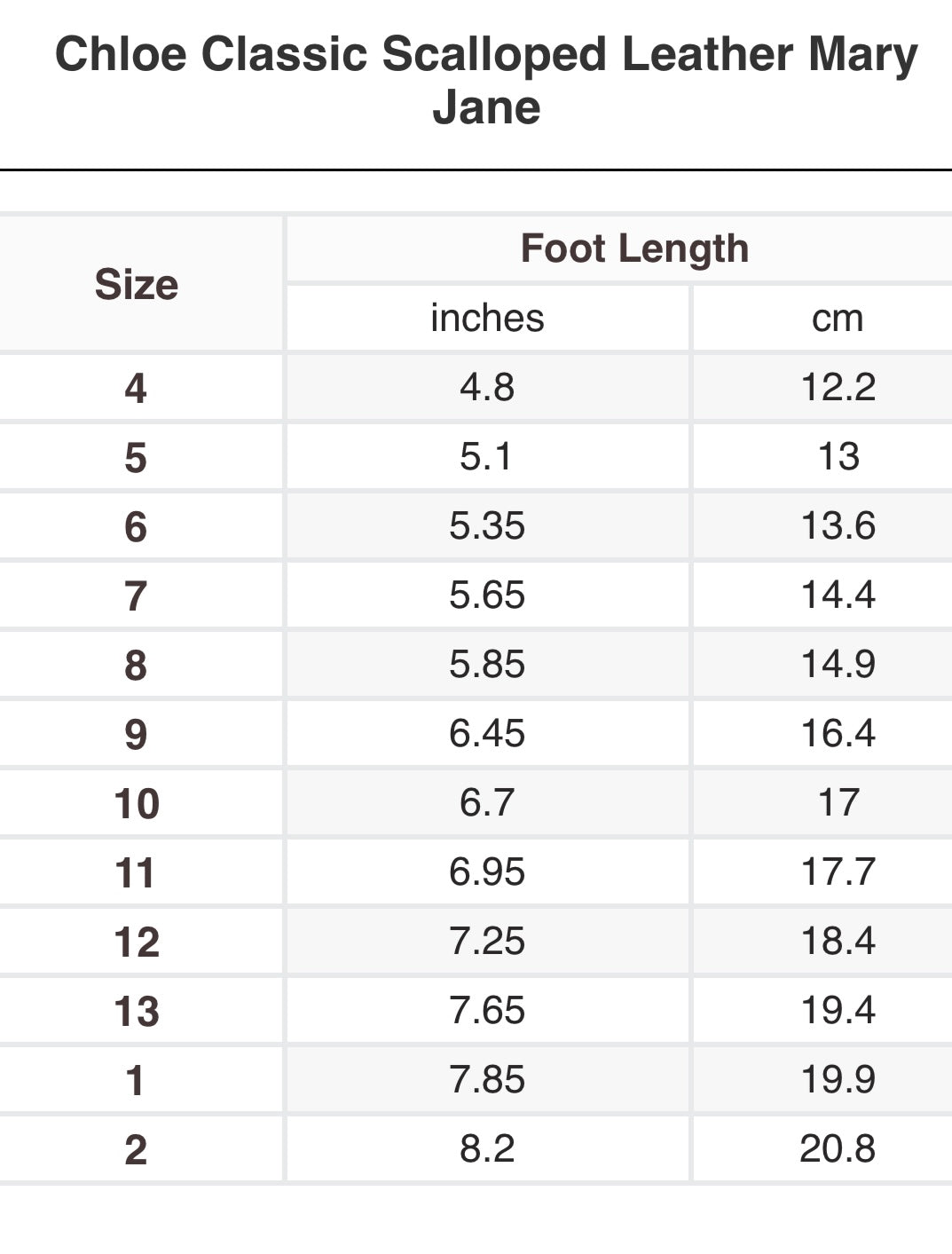Click the Size column header
This screenshot has width=952, height=1254.
pyautogui.click(x=137, y=284)
